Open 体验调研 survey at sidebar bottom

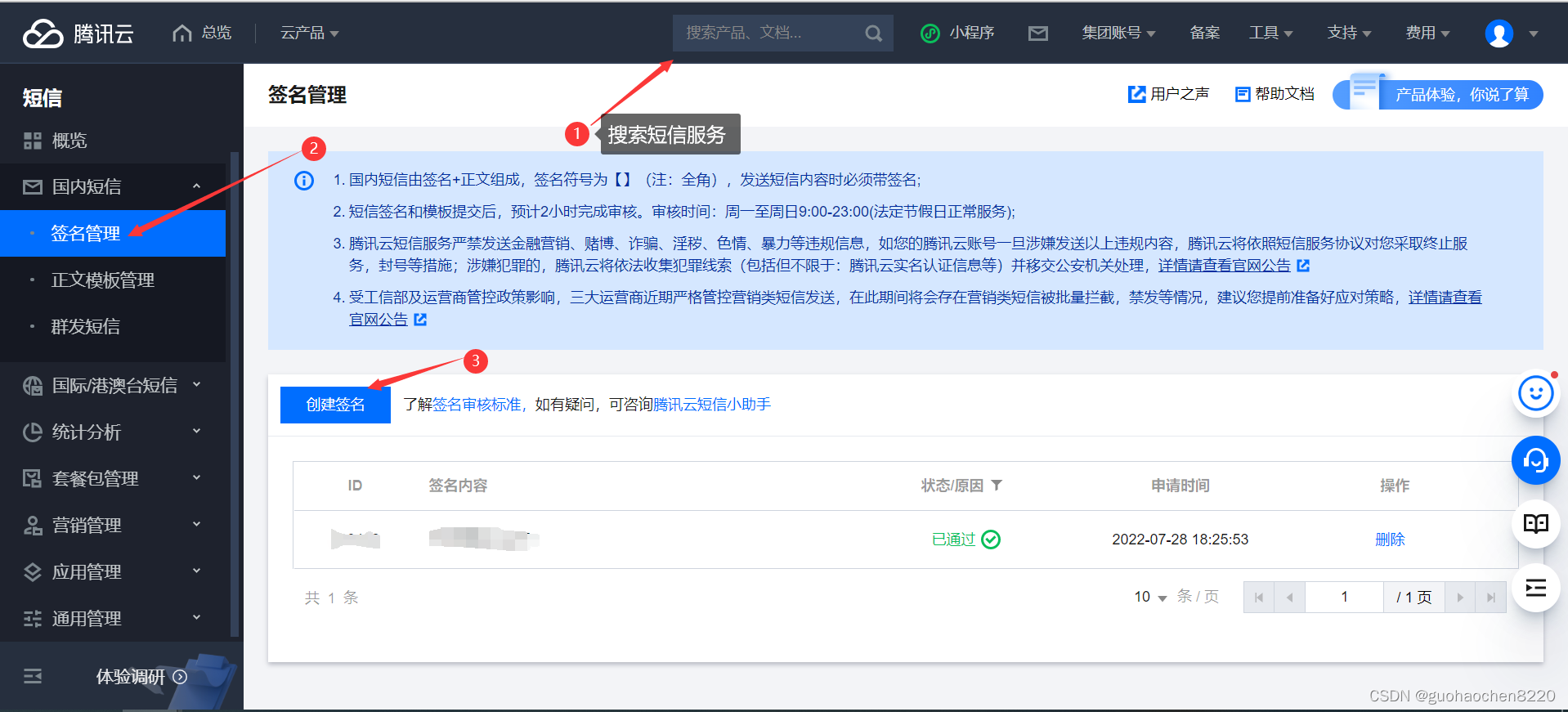[141, 677]
